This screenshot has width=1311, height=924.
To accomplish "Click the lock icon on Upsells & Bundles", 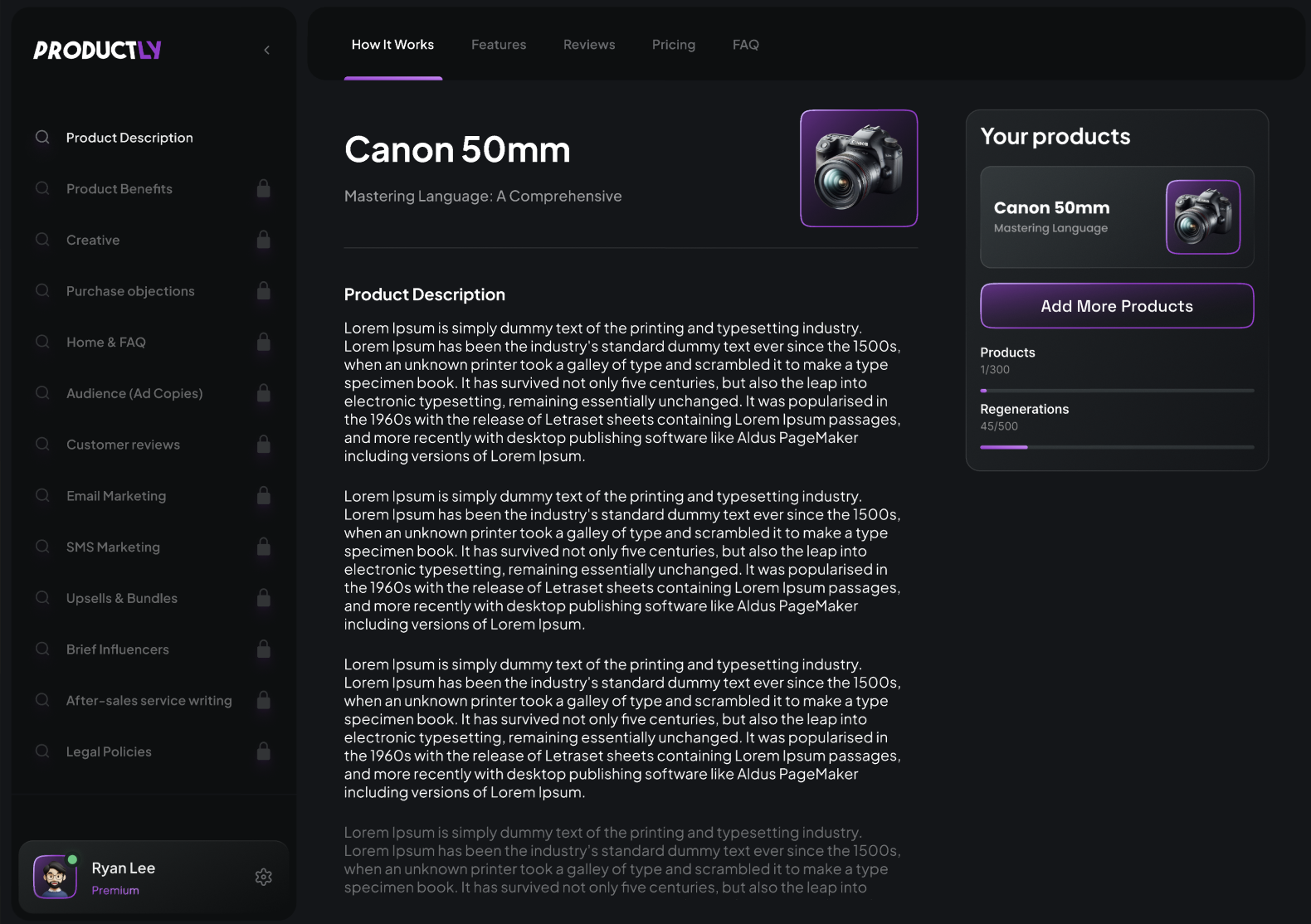I will 263,597.
